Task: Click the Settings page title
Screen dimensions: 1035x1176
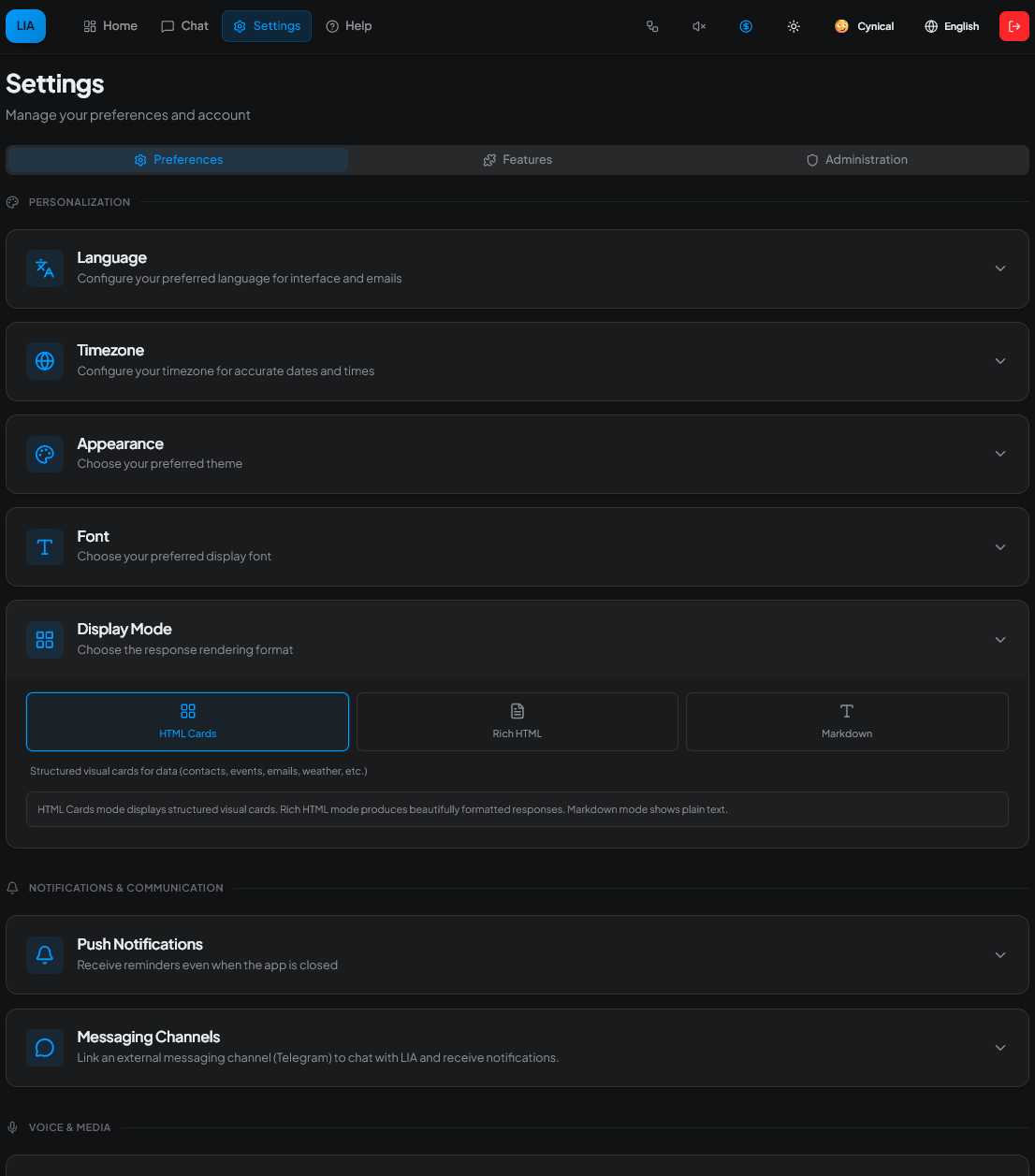Action: [x=55, y=84]
